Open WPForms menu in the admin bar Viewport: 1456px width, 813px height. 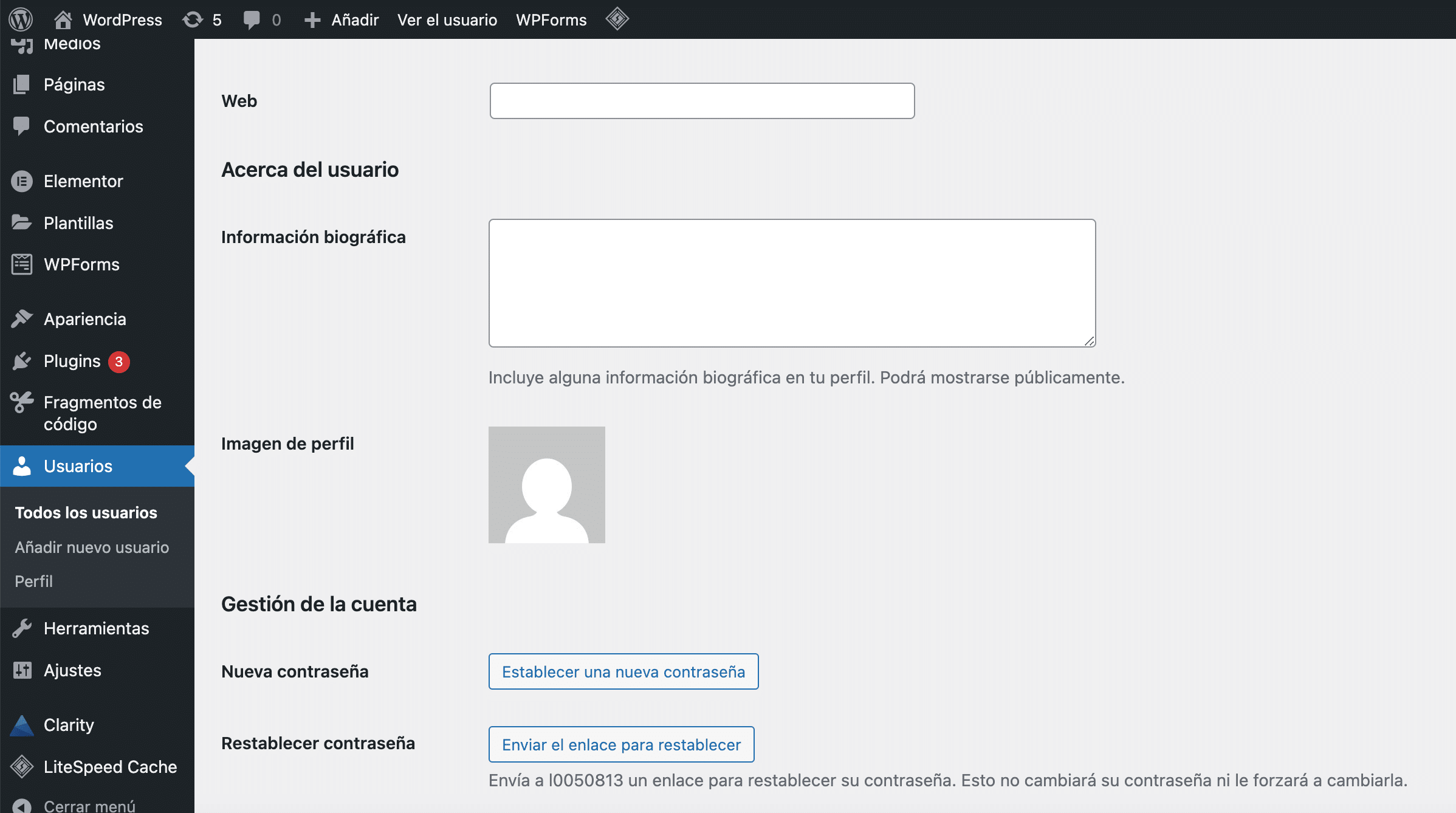point(551,19)
